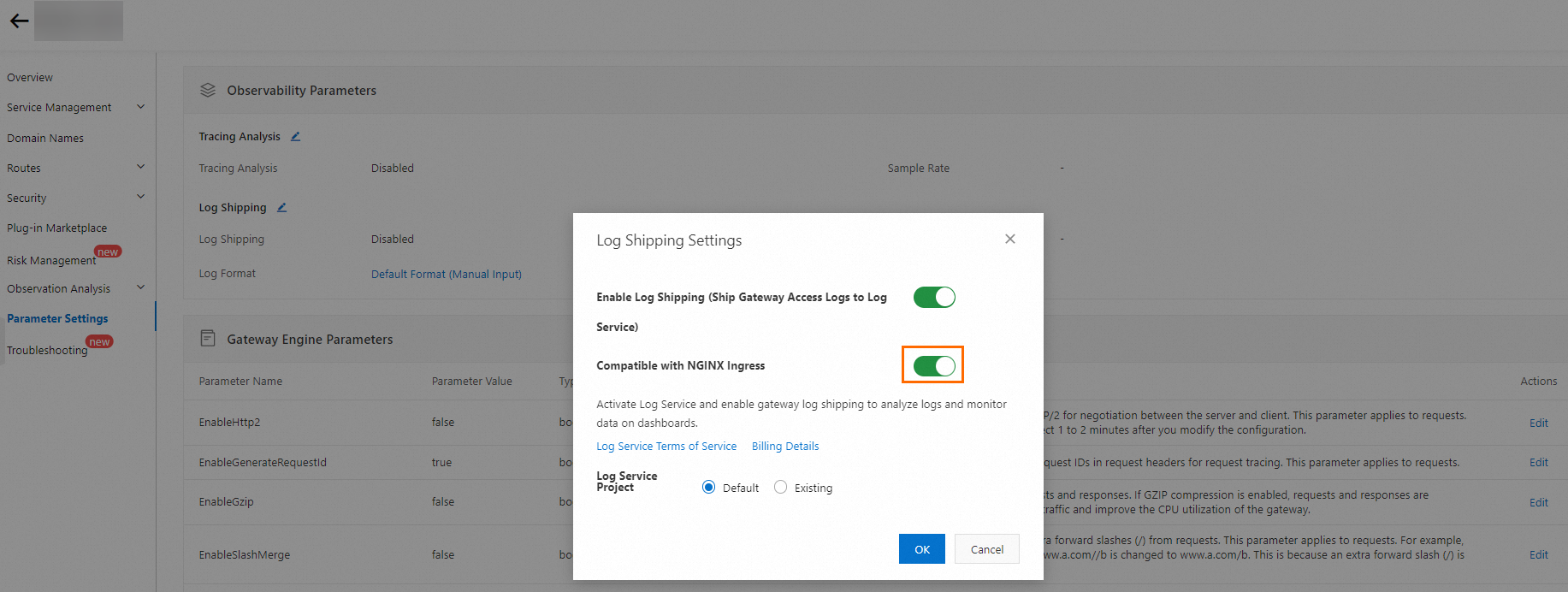Expand Observation Analysis menu

[141, 288]
